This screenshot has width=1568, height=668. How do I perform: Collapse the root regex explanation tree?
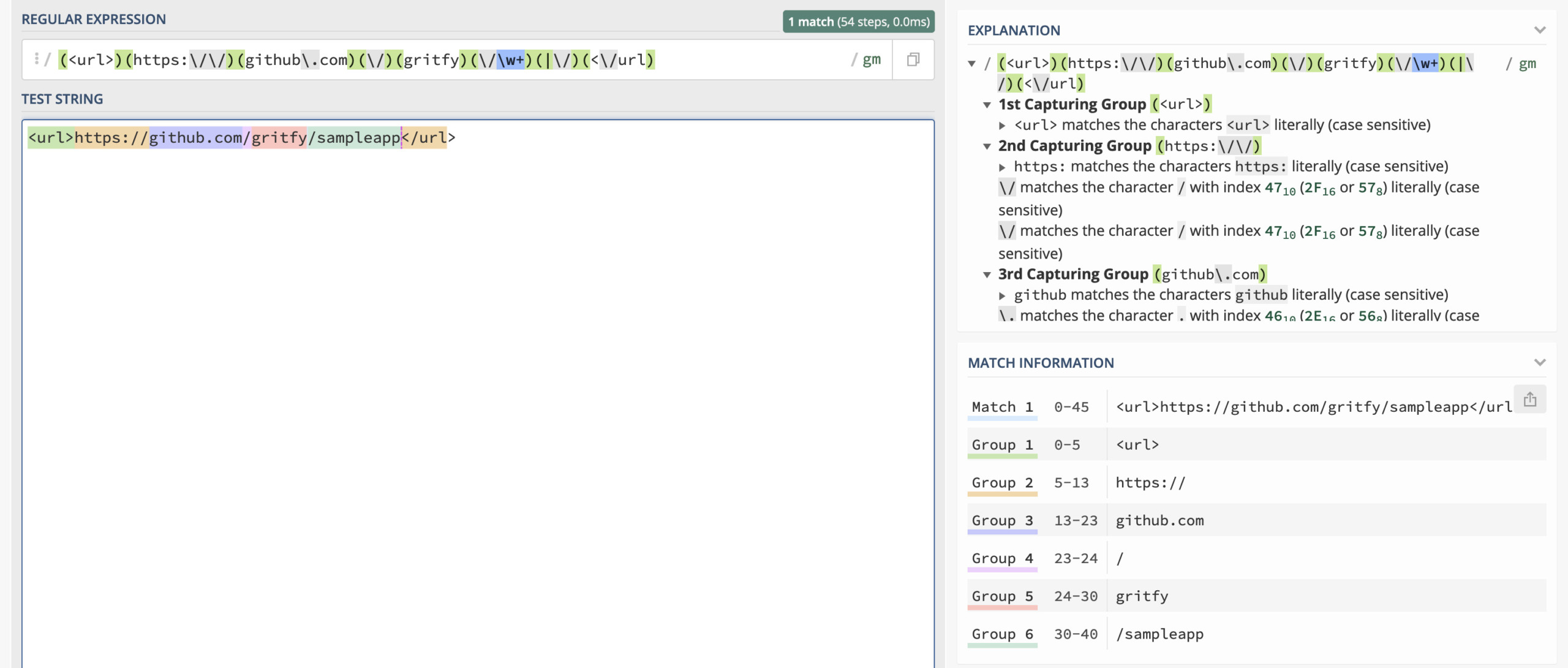pyautogui.click(x=972, y=64)
